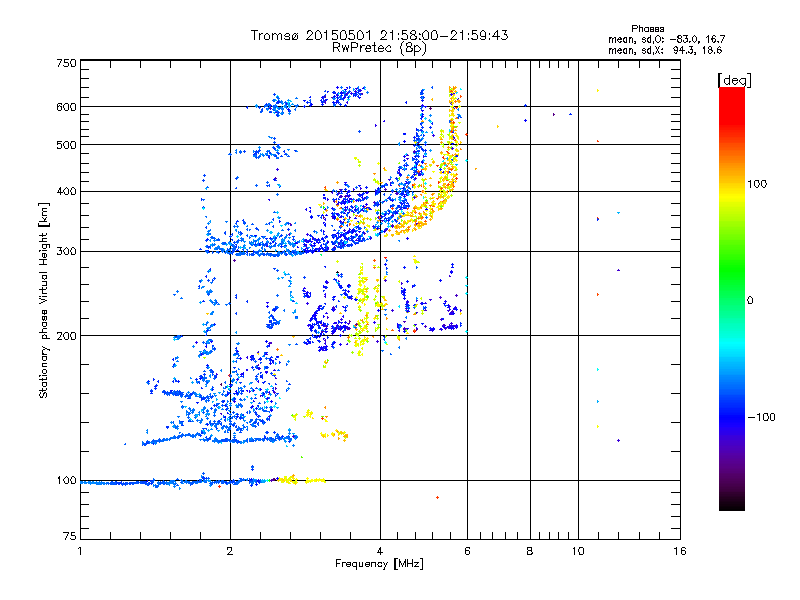Viewport: 800px width, 600px height.
Task: Click the x-axis tick label "6"
Action: click(467, 551)
